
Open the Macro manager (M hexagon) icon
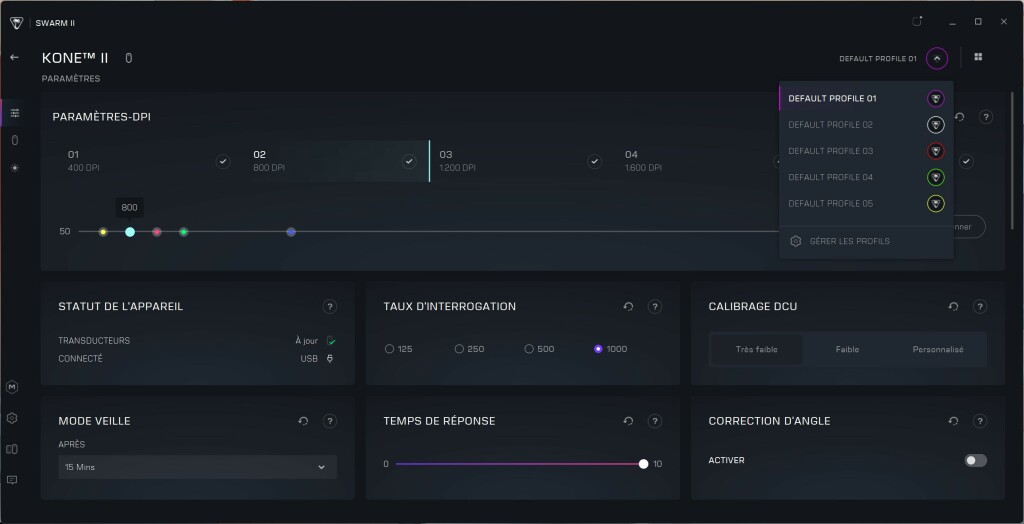point(12,387)
